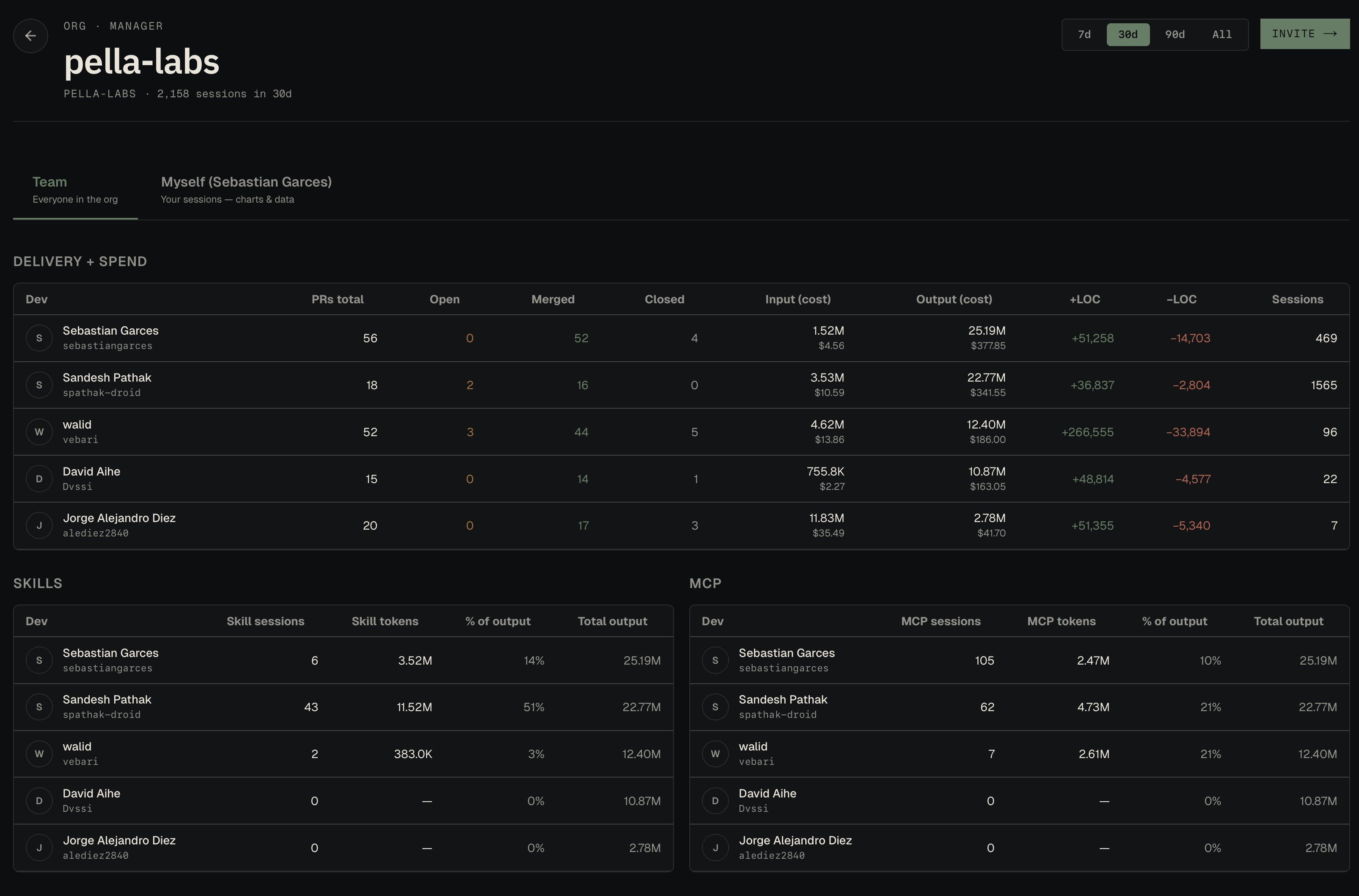Click Sebastian Garces avatar in Skills table
1359x896 pixels.
click(39, 660)
